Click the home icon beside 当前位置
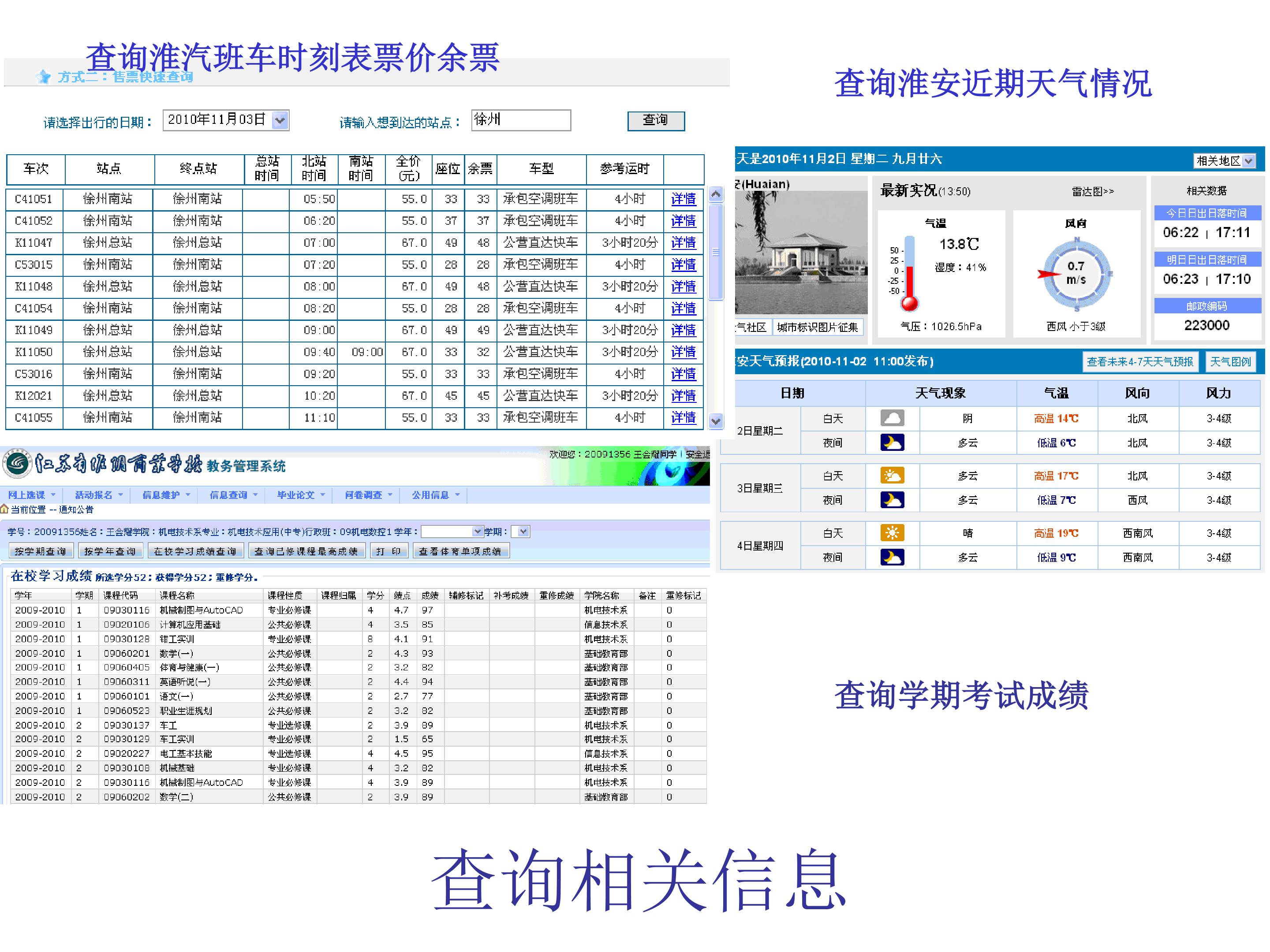Screen dimensions: 1270x952 [x=4, y=509]
